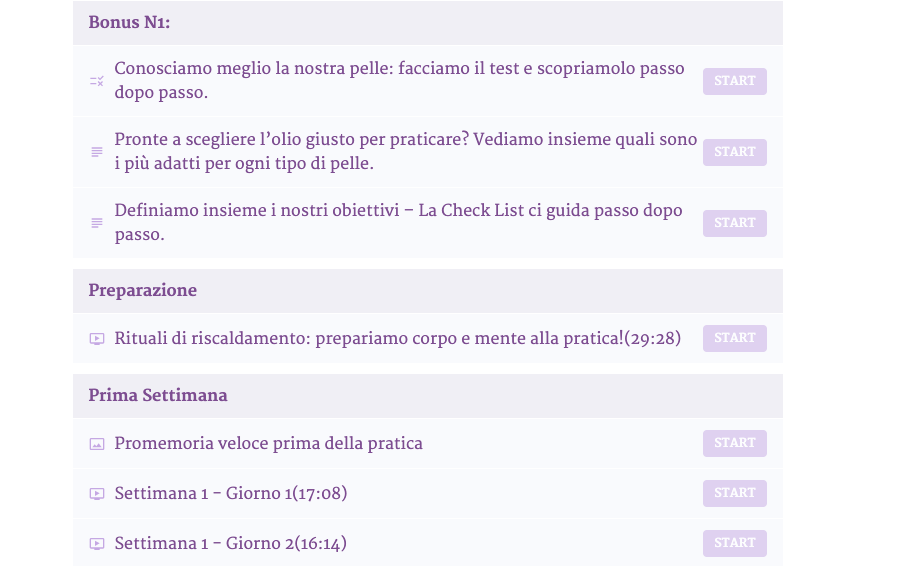Start Settimana 1 Giorno 1 video

(734, 493)
